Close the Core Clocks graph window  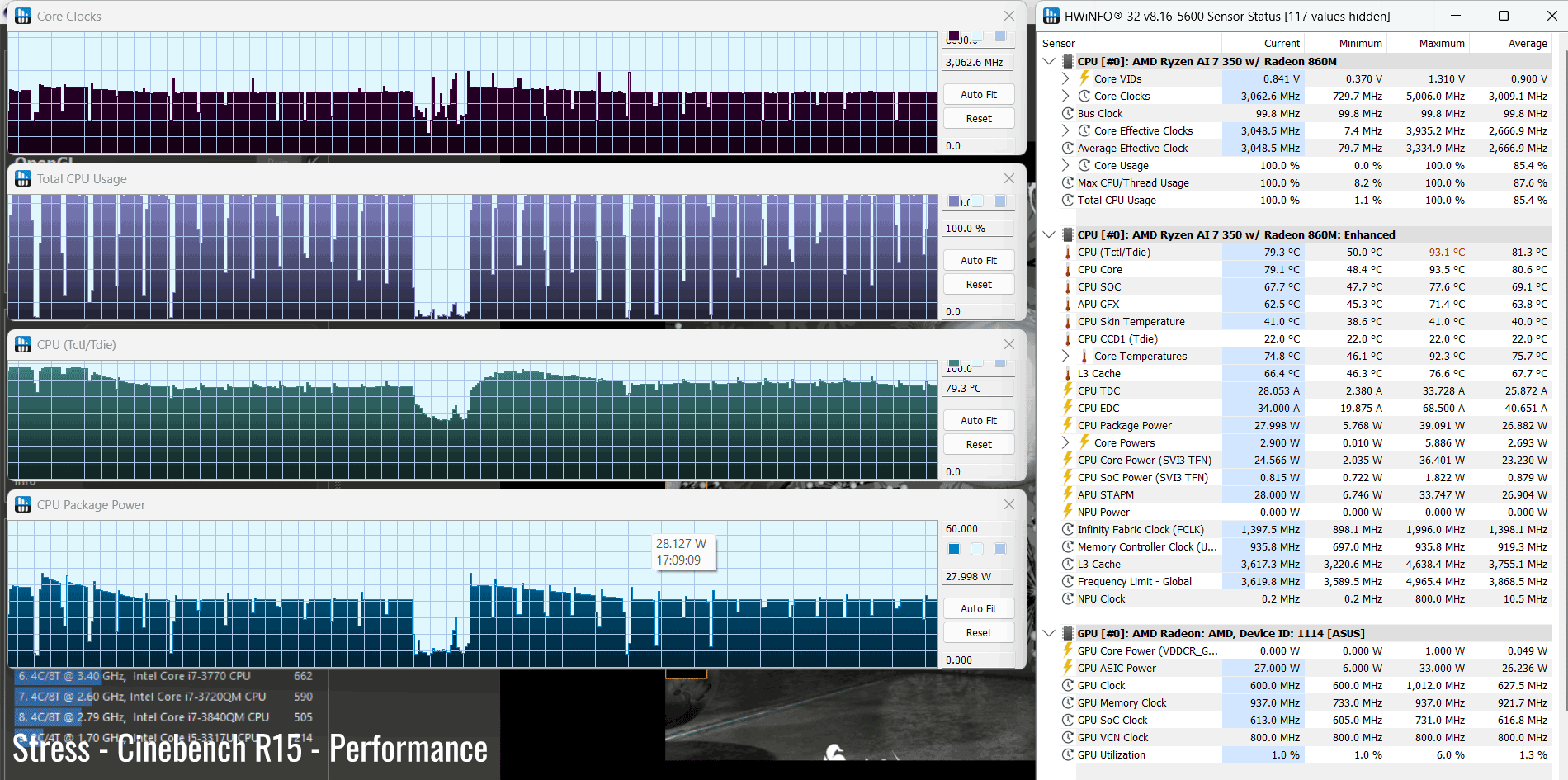click(1008, 16)
